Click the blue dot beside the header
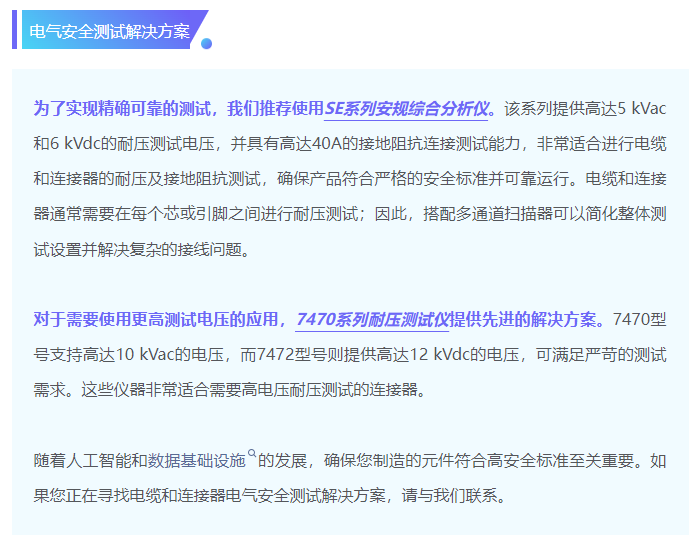The height and width of the screenshot is (537, 690). tap(207, 44)
